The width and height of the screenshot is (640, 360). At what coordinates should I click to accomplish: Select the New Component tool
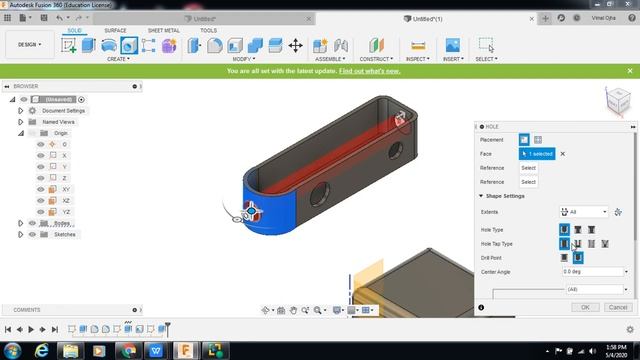click(320, 45)
